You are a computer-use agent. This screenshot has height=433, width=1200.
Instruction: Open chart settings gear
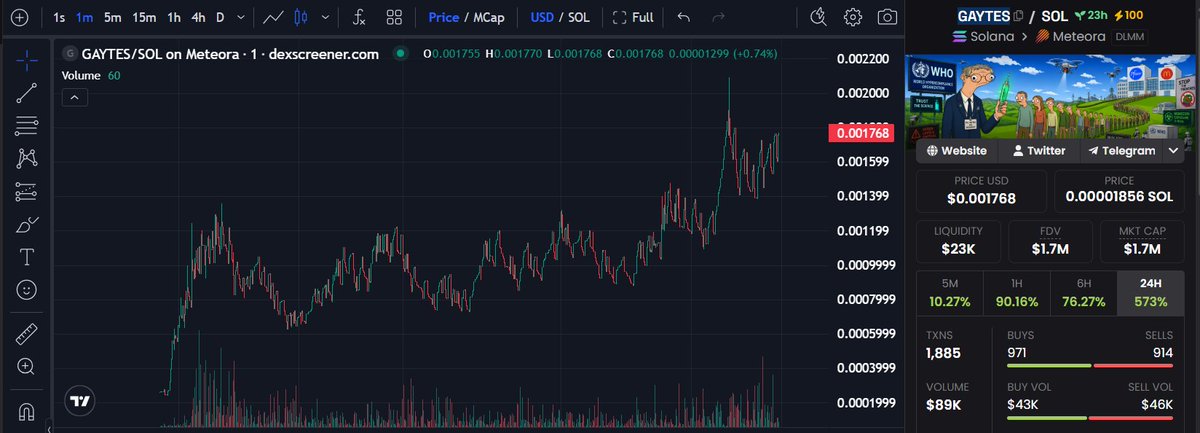pos(853,17)
